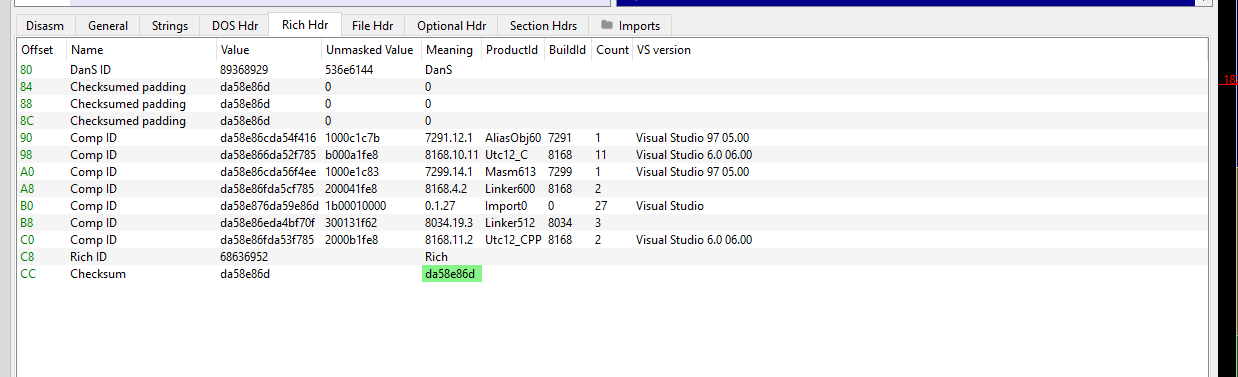Select Checksumed padding at offset 88
Viewport: 1238px width, 377px height.
[x=128, y=104]
